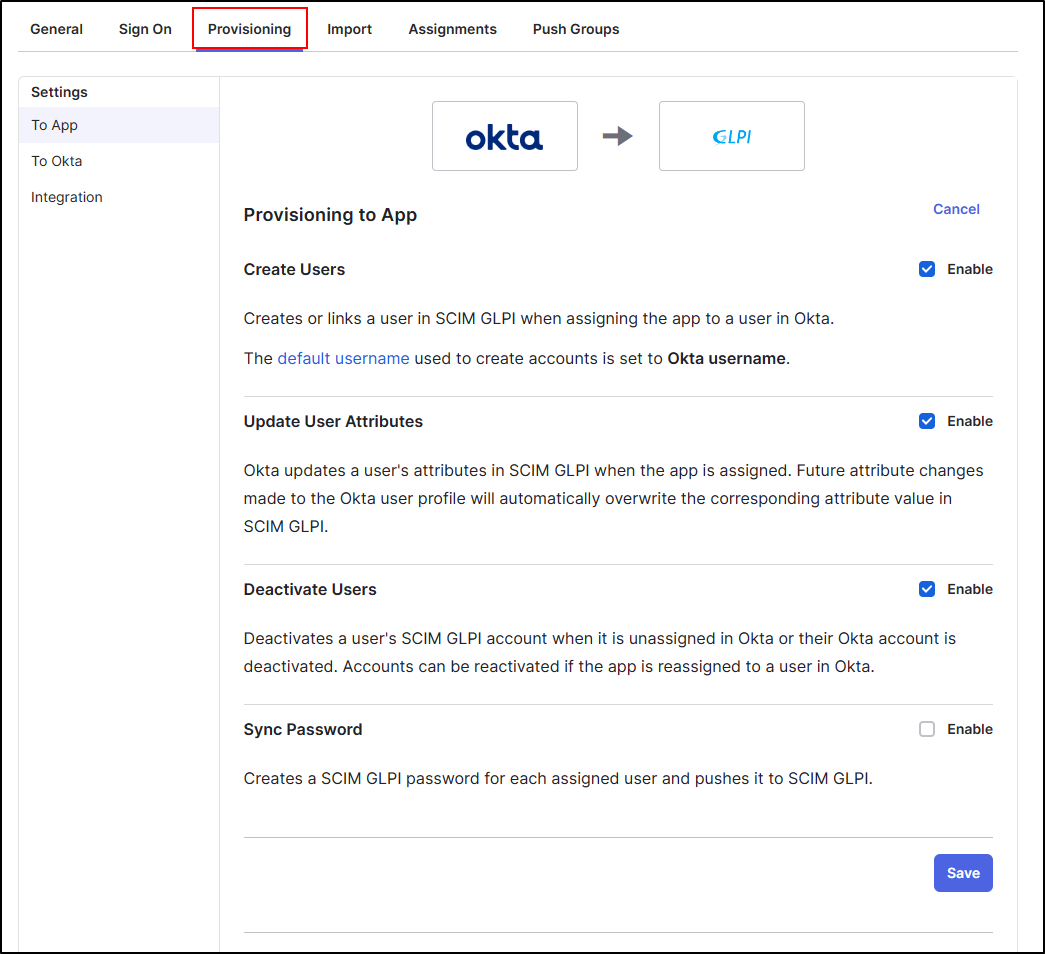Image resolution: width=1045 pixels, height=954 pixels.
Task: Select the Provisioning tab
Action: click(x=249, y=29)
